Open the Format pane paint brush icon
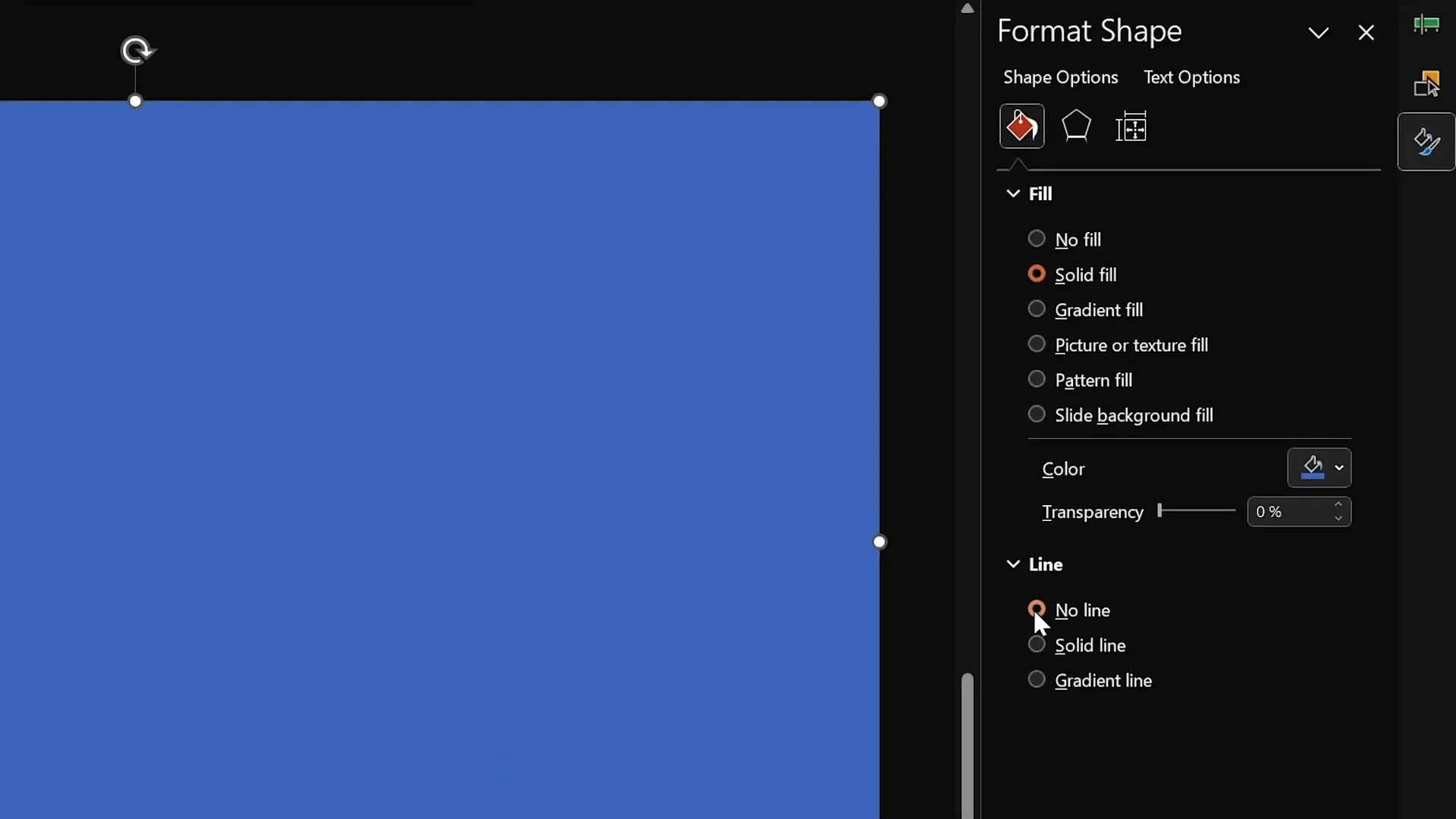The width and height of the screenshot is (1456, 819). tap(1425, 142)
